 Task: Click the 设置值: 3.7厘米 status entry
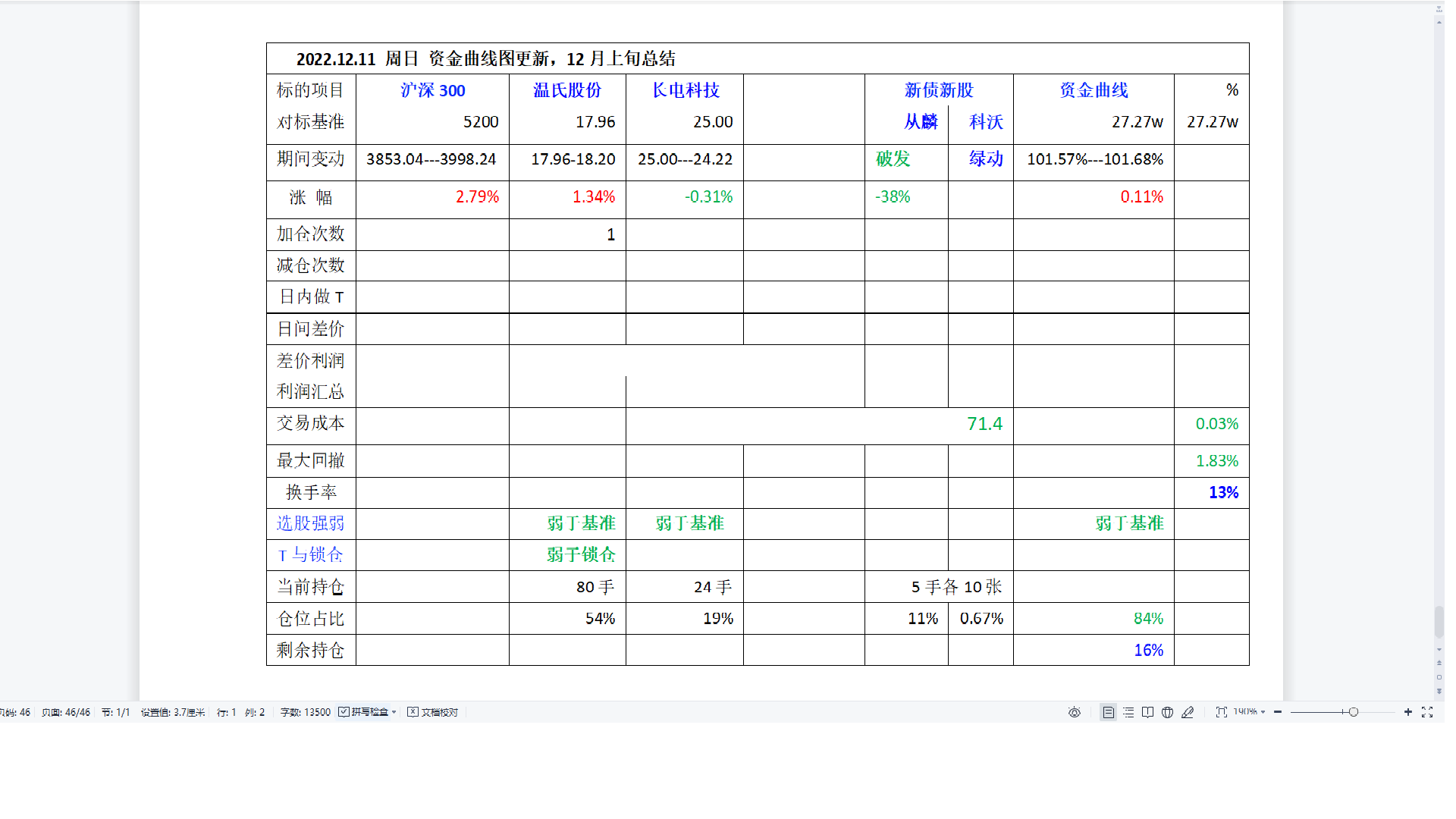(173, 712)
